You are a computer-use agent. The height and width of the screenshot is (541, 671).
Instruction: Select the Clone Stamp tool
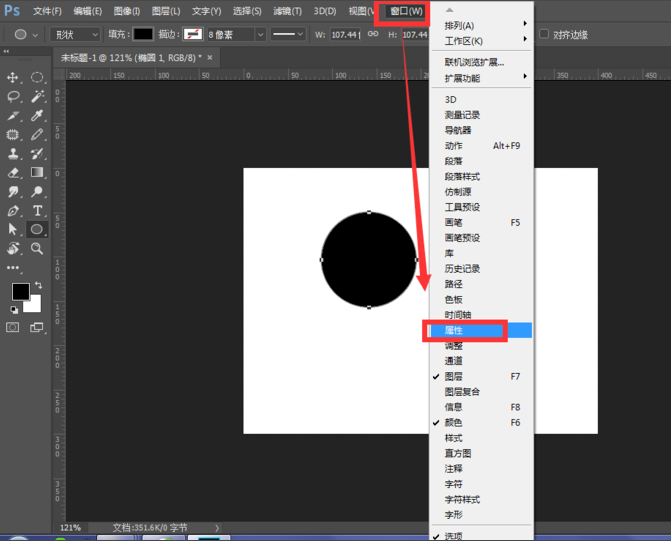click(x=13, y=154)
